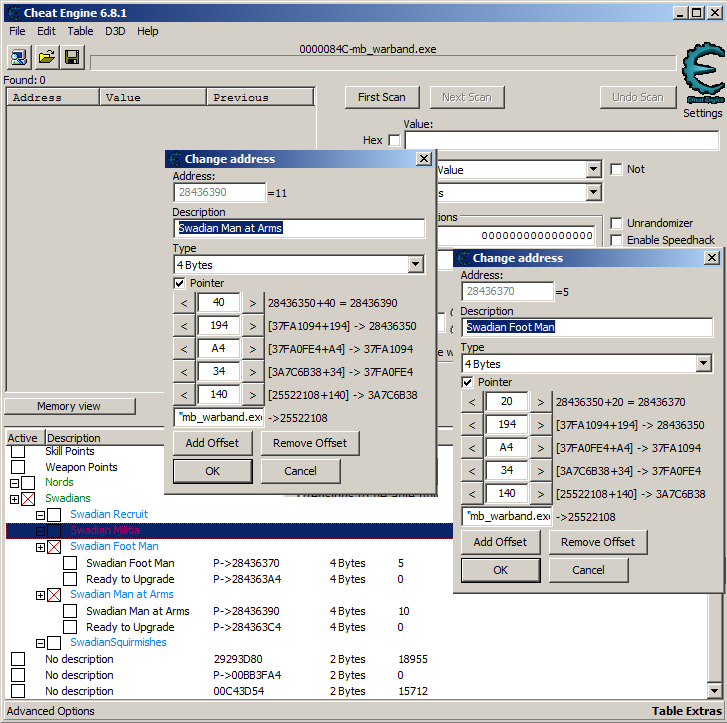727x723 pixels.
Task: Cancel the Swadian Man at Arms dialog
Action: [x=300, y=471]
